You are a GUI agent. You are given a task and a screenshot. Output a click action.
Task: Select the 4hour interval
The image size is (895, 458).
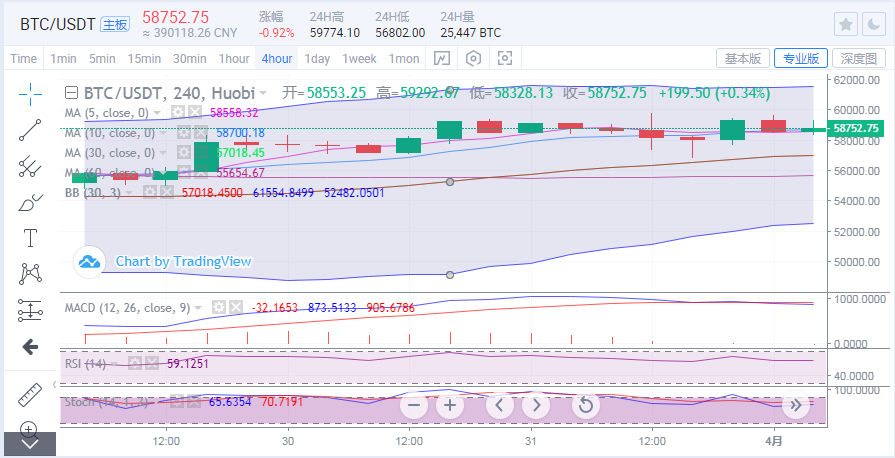click(277, 58)
